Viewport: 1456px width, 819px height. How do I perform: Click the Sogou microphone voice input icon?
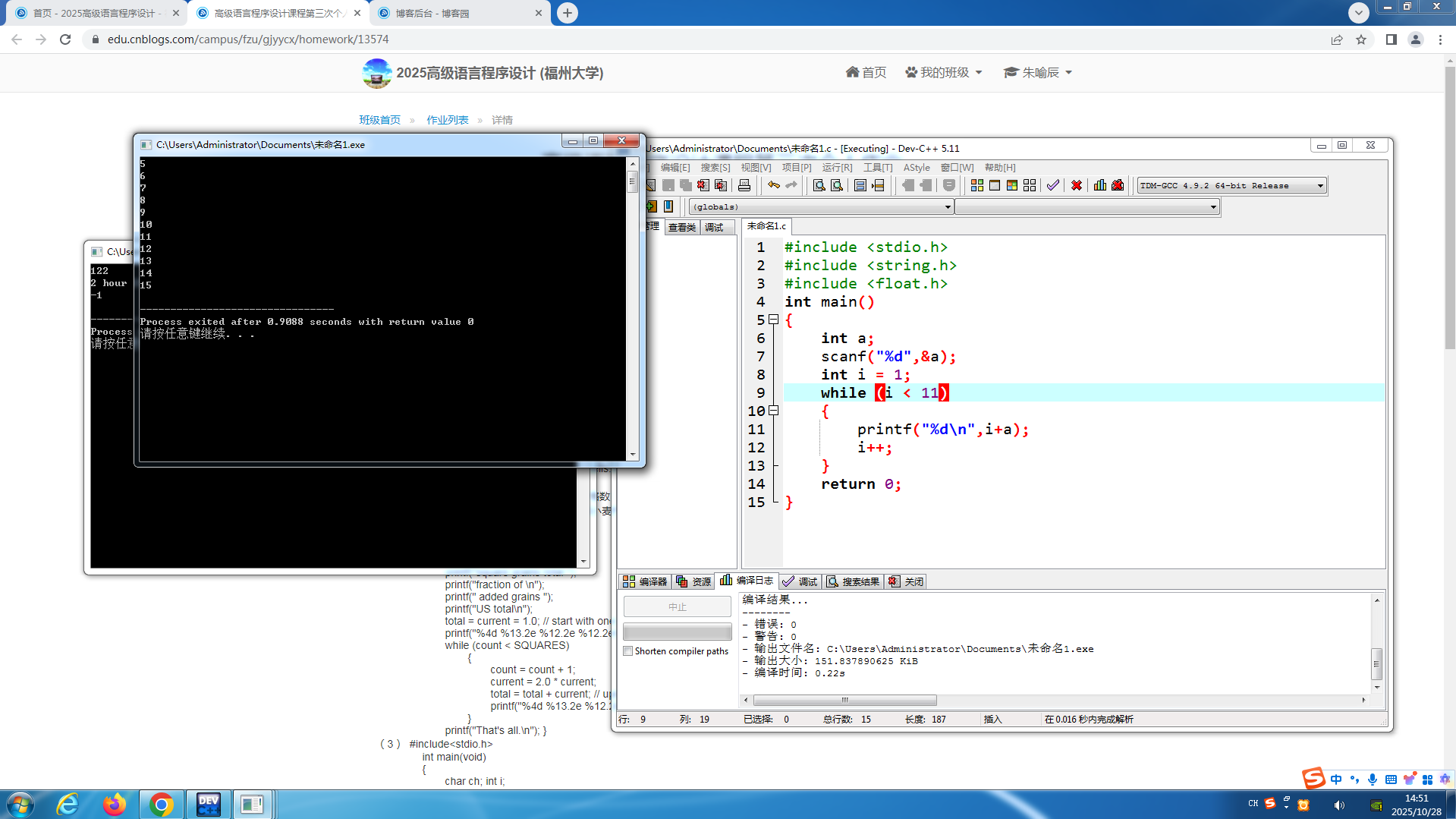tap(1373, 780)
